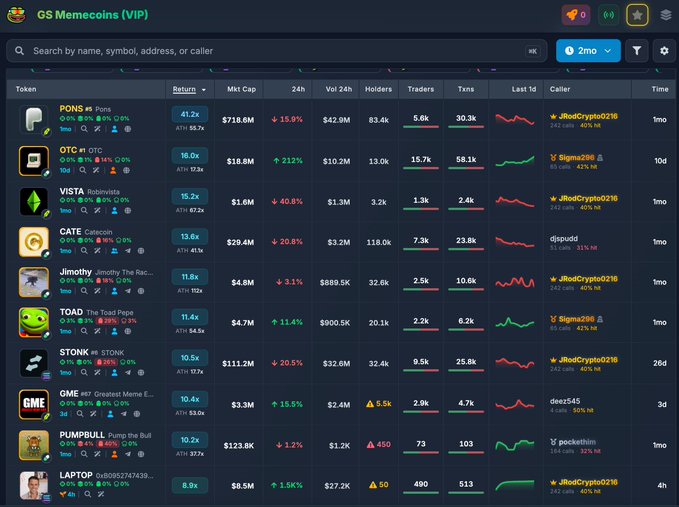Click the 16.0x return badge
679x507 pixels.
click(x=190, y=155)
